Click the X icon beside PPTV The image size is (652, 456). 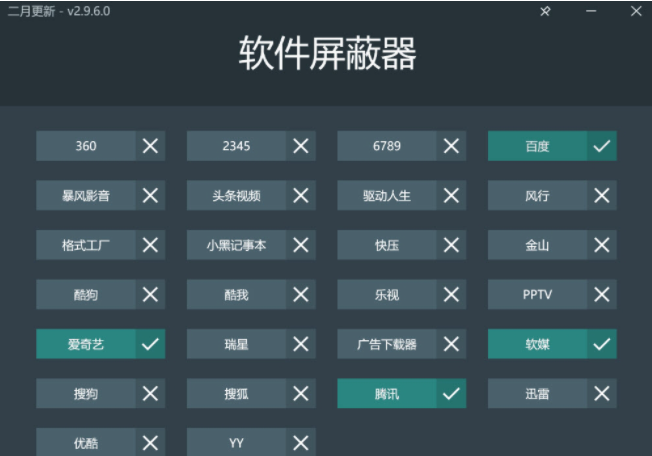pyautogui.click(x=602, y=294)
